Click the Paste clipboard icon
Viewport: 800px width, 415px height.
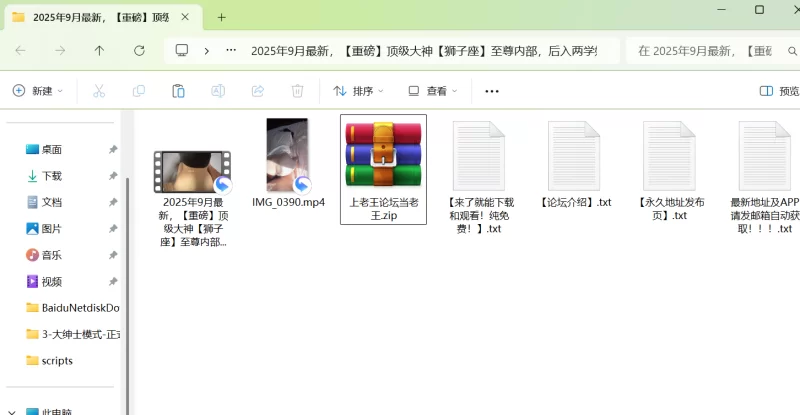tap(178, 91)
